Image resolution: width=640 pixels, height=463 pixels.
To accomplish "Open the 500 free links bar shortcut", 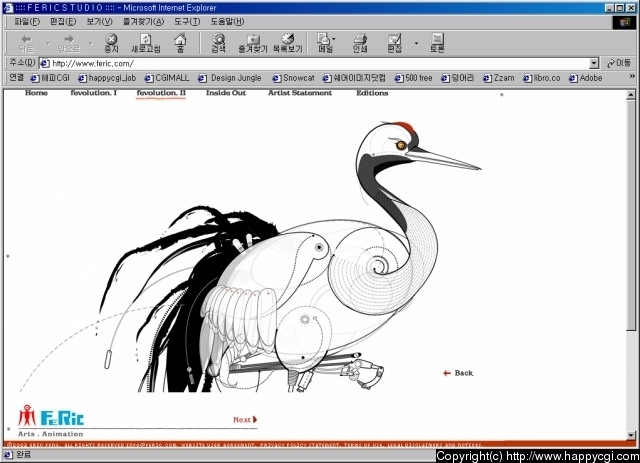I will pyautogui.click(x=413, y=78).
